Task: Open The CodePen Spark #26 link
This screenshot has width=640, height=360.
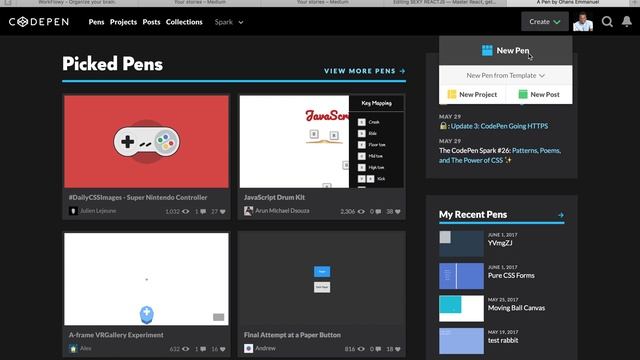Action: (x=500, y=156)
